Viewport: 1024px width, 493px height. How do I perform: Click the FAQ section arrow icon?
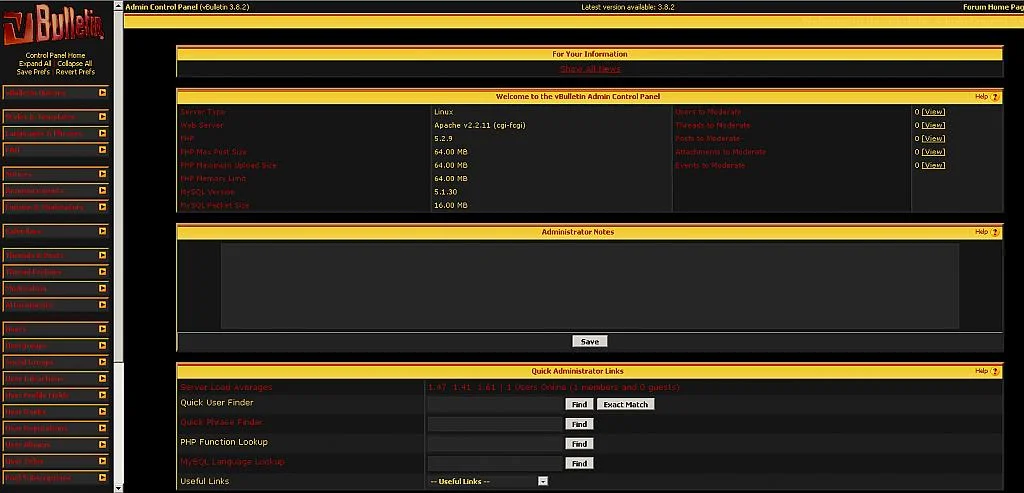click(102, 150)
